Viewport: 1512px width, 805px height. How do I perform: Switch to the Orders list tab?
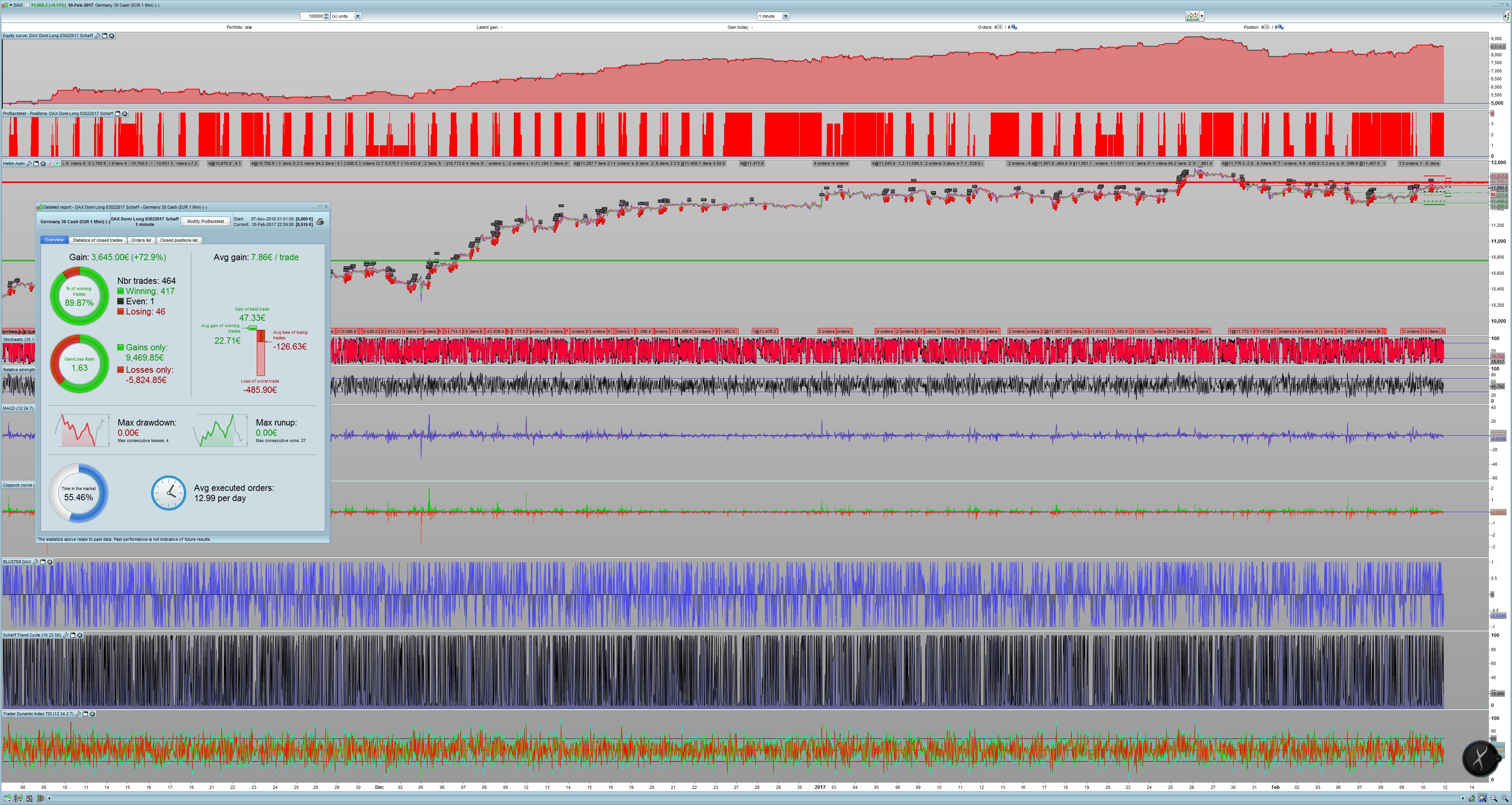pos(141,240)
